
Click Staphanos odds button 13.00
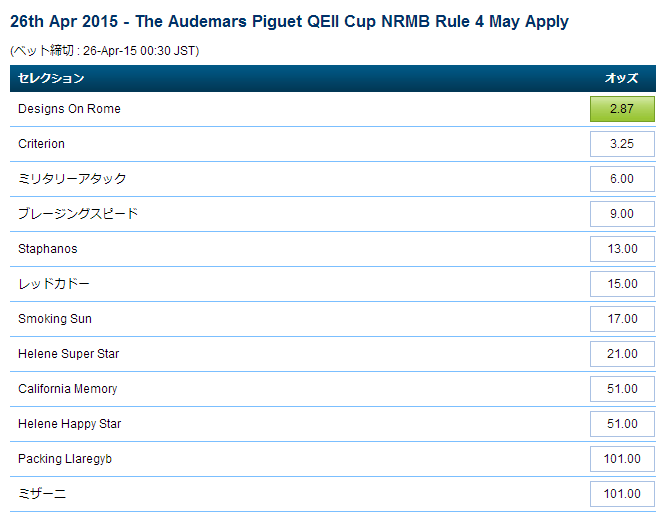click(622, 249)
